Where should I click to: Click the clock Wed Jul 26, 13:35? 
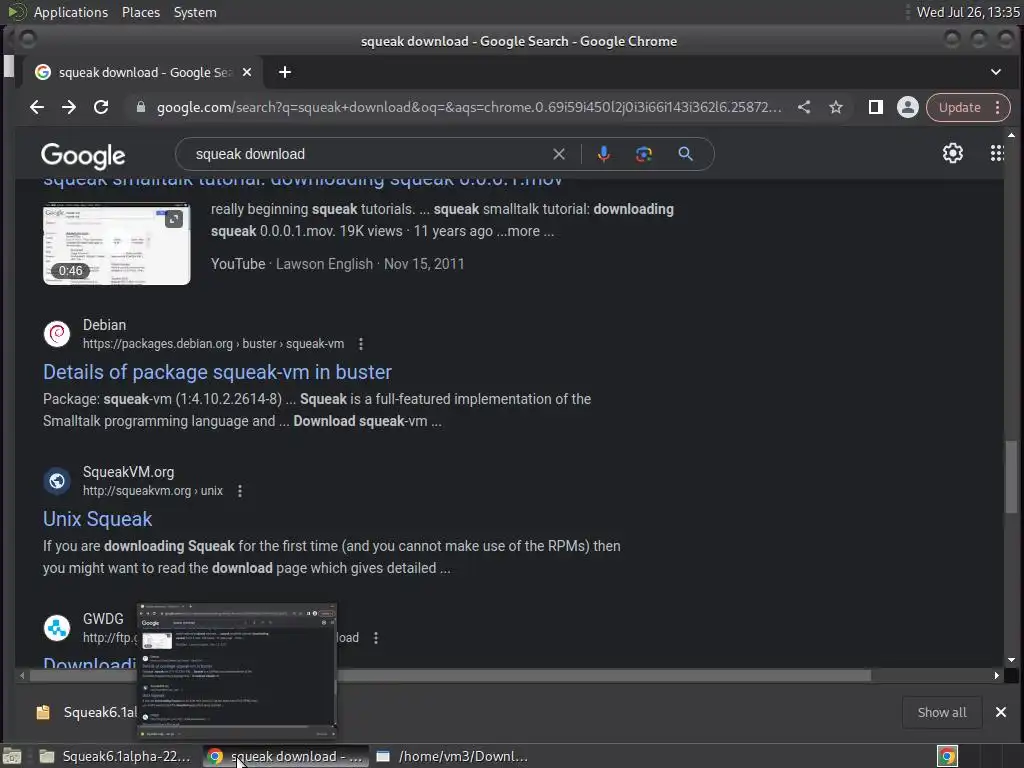pyautogui.click(x=968, y=12)
